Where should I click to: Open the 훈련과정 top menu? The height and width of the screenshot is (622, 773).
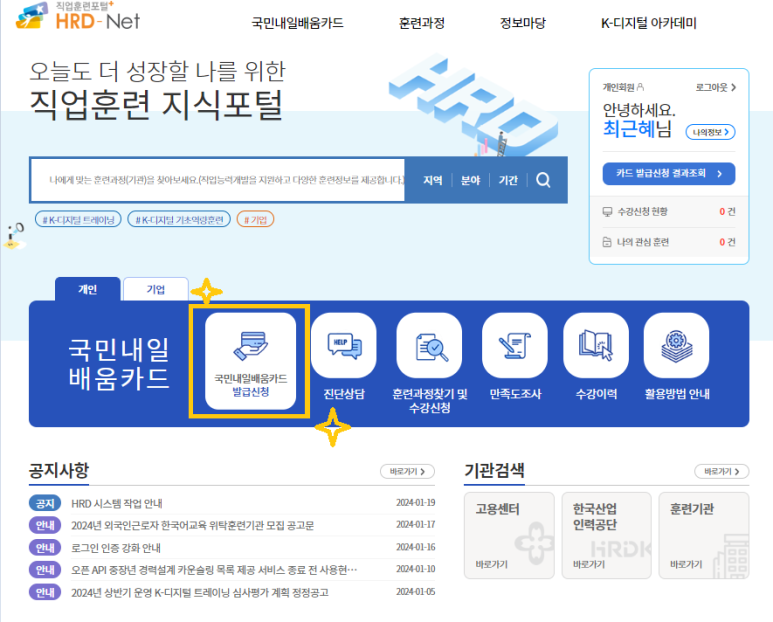click(x=422, y=23)
